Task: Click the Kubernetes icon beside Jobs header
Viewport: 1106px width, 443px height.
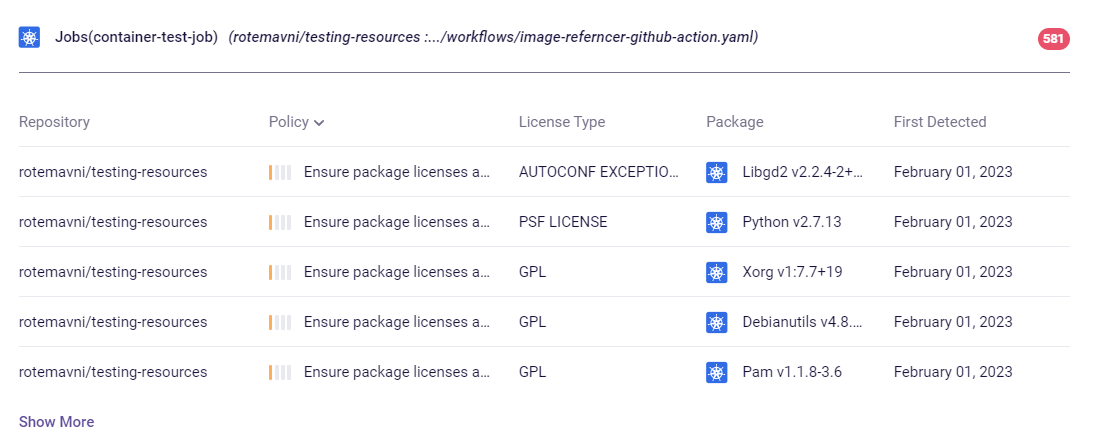Action: pos(30,38)
